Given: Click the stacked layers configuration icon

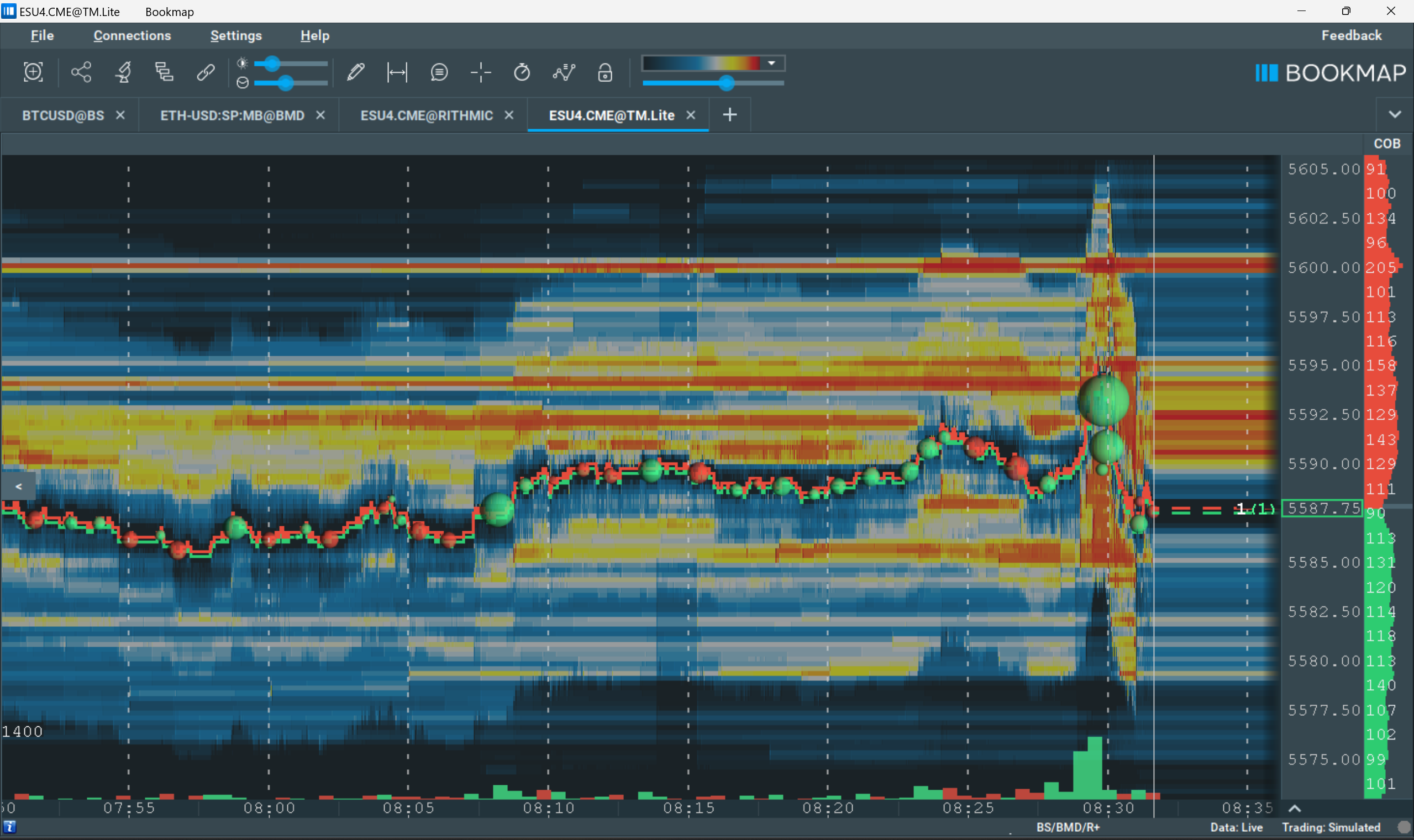Looking at the screenshot, I should (164, 72).
